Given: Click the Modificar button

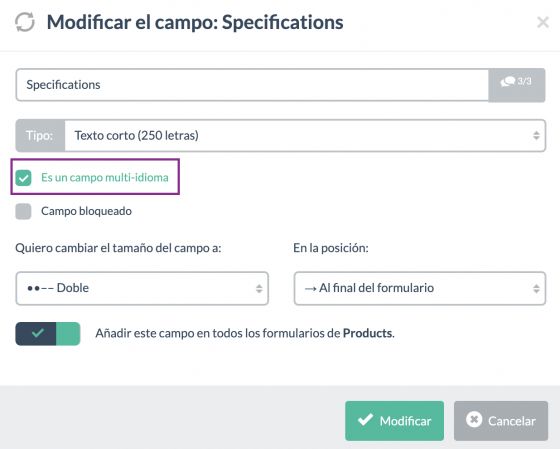Looking at the screenshot, I should point(394,420).
